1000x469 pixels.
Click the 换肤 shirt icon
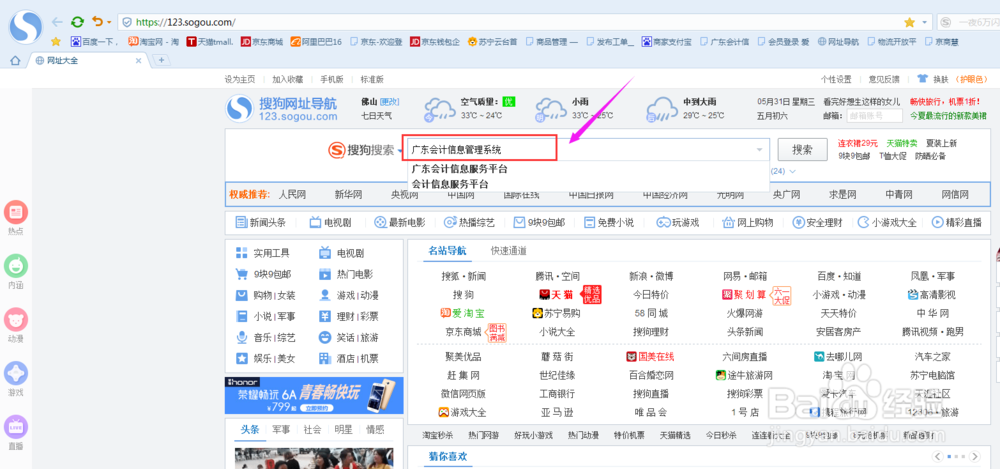922,79
